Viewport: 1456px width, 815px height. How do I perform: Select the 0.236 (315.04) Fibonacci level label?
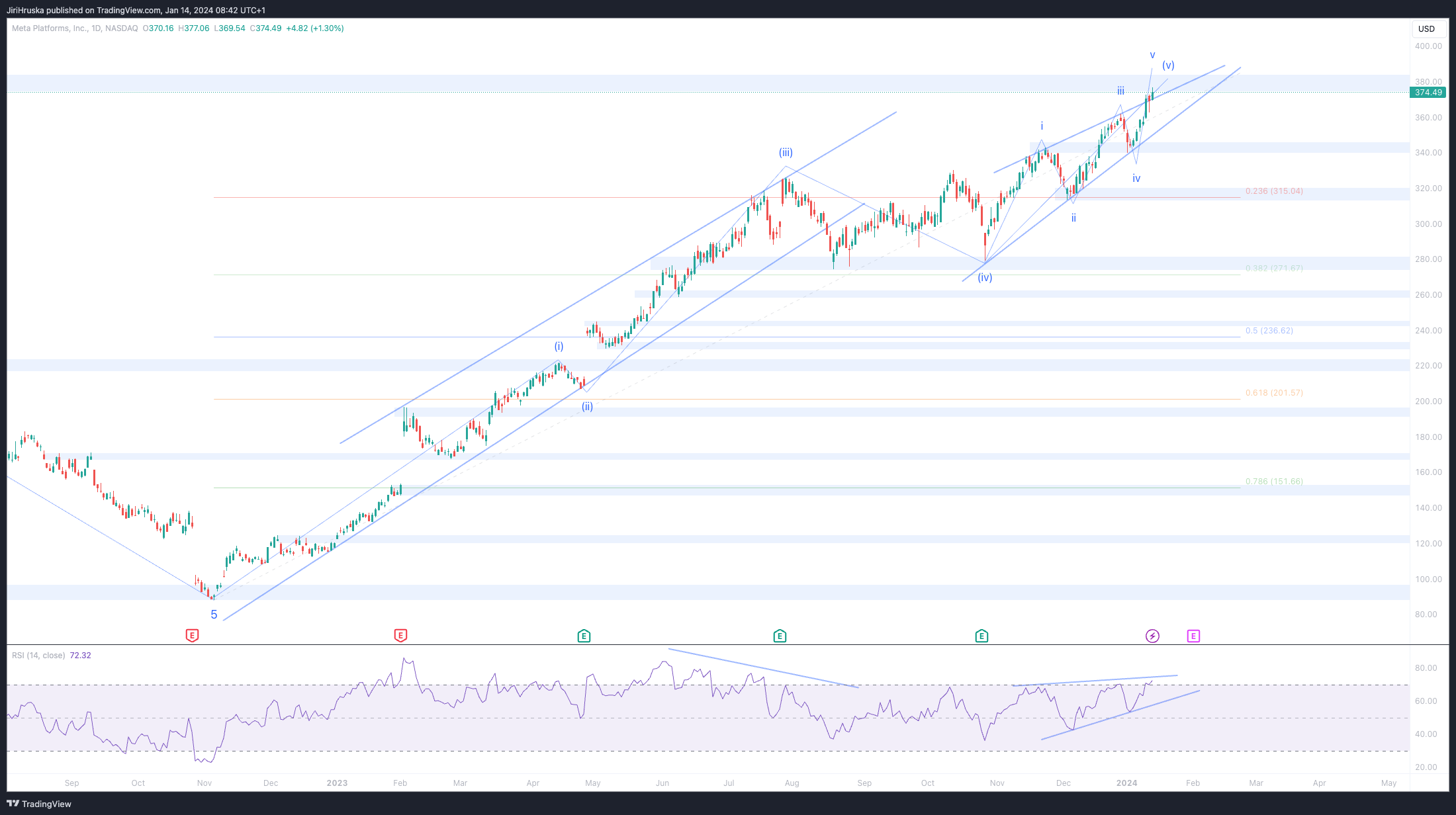point(1273,191)
